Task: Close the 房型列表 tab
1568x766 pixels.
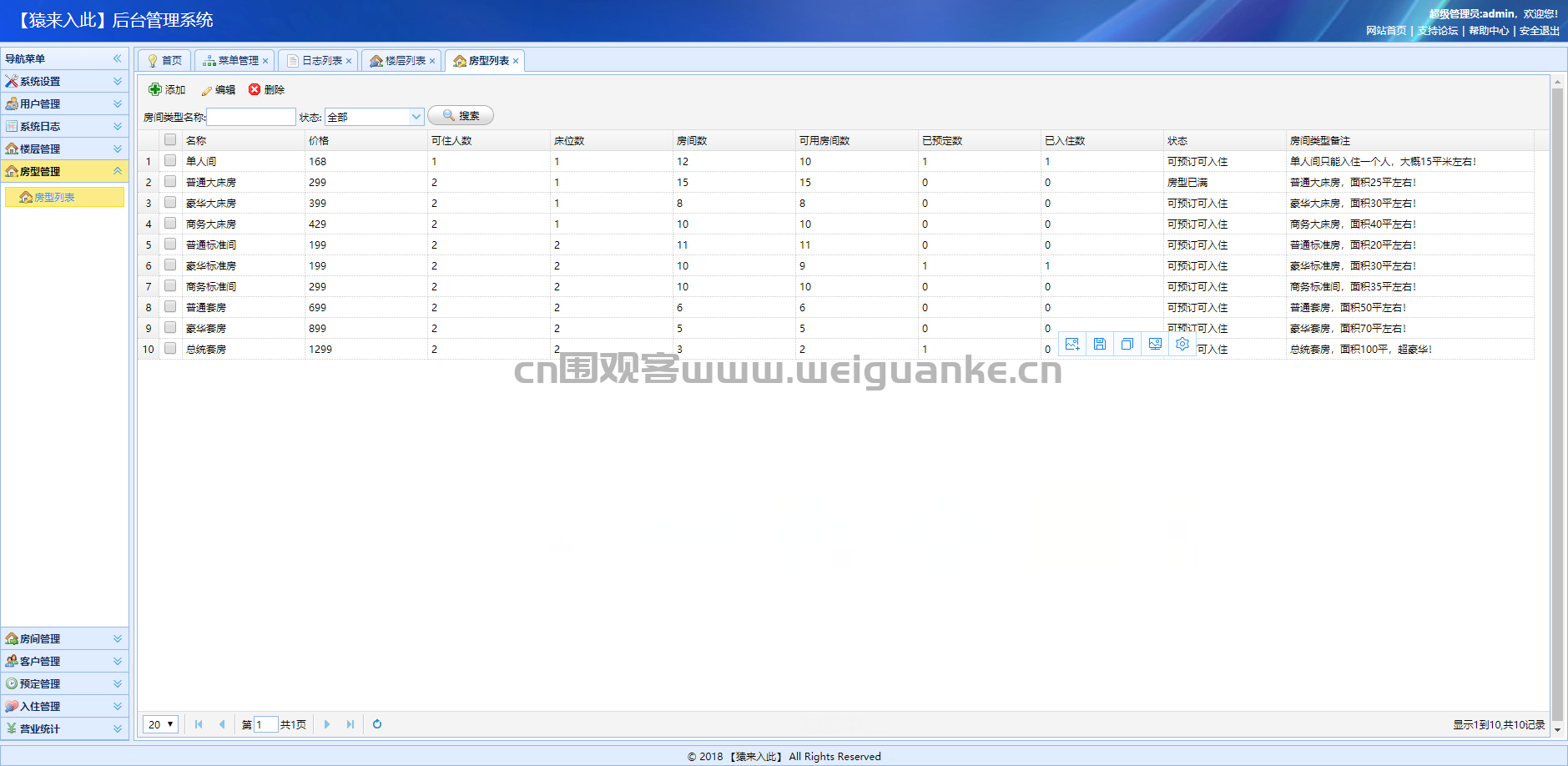Action: click(x=516, y=61)
